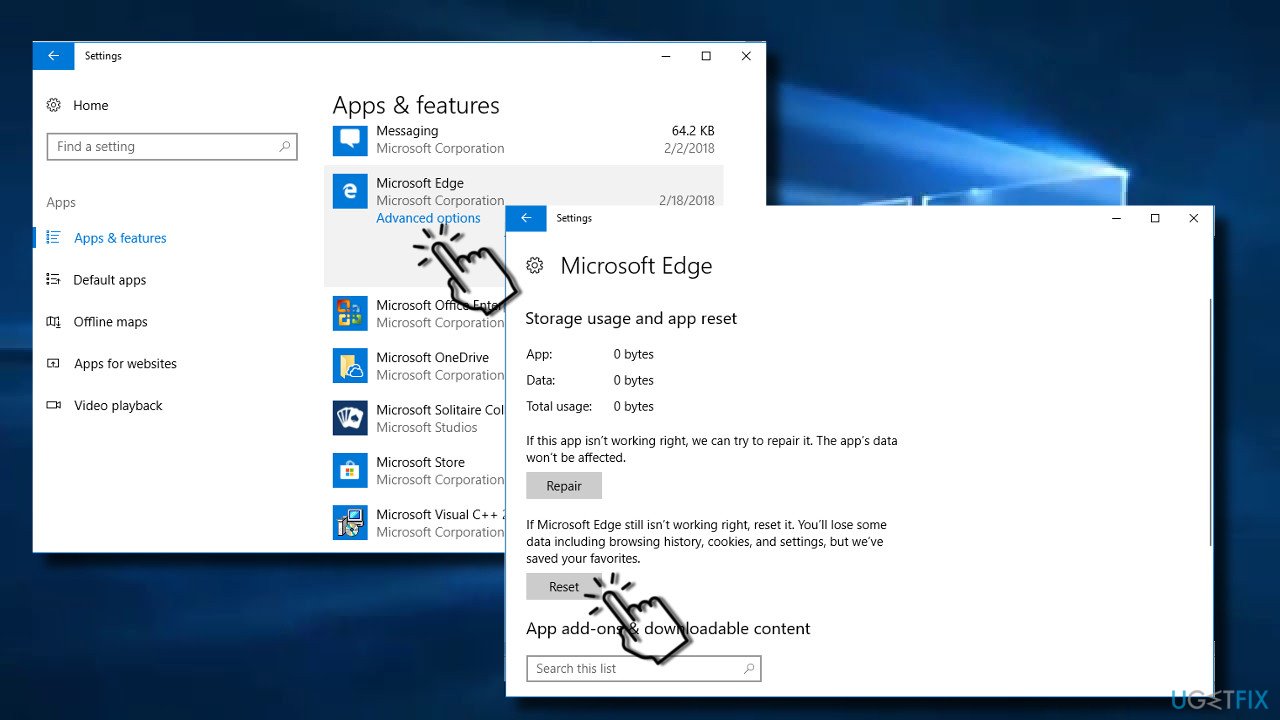Go to Video playback settings

(x=118, y=406)
